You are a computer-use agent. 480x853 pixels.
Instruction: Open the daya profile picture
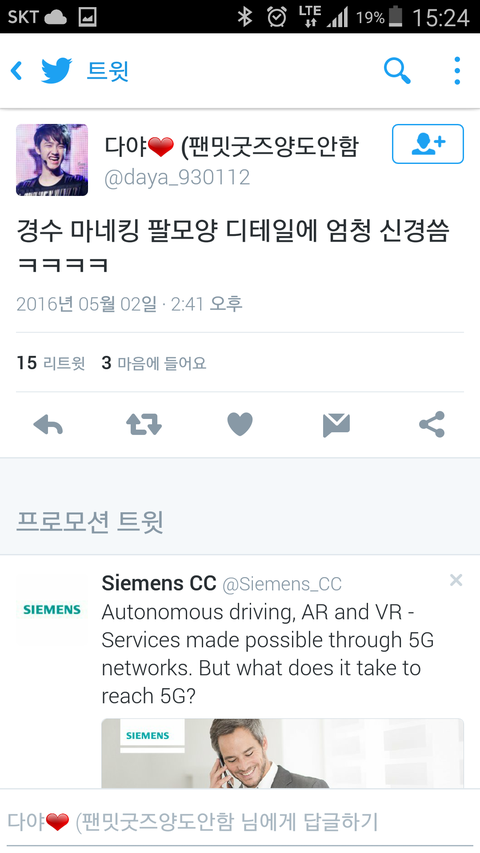tap(52, 160)
